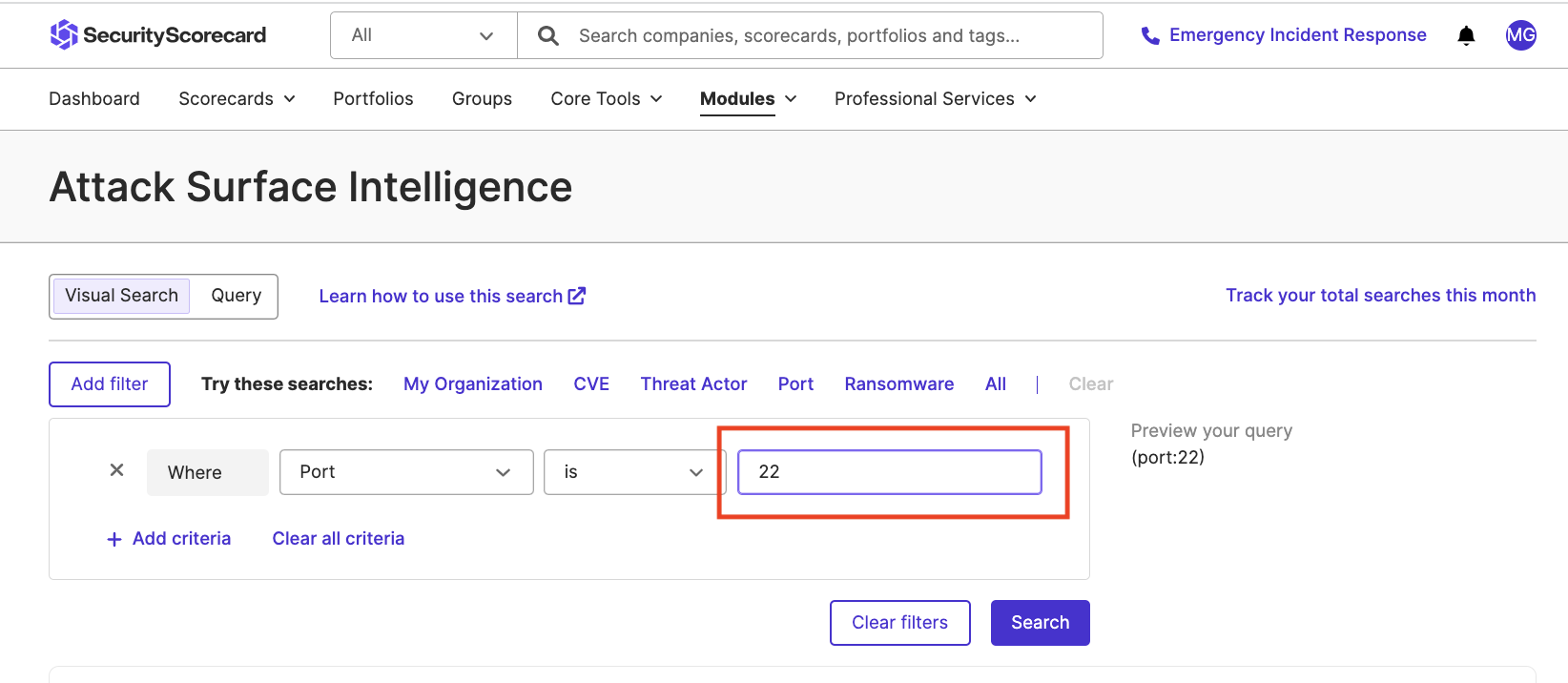Open Track your total searches this month

[x=1380, y=296]
